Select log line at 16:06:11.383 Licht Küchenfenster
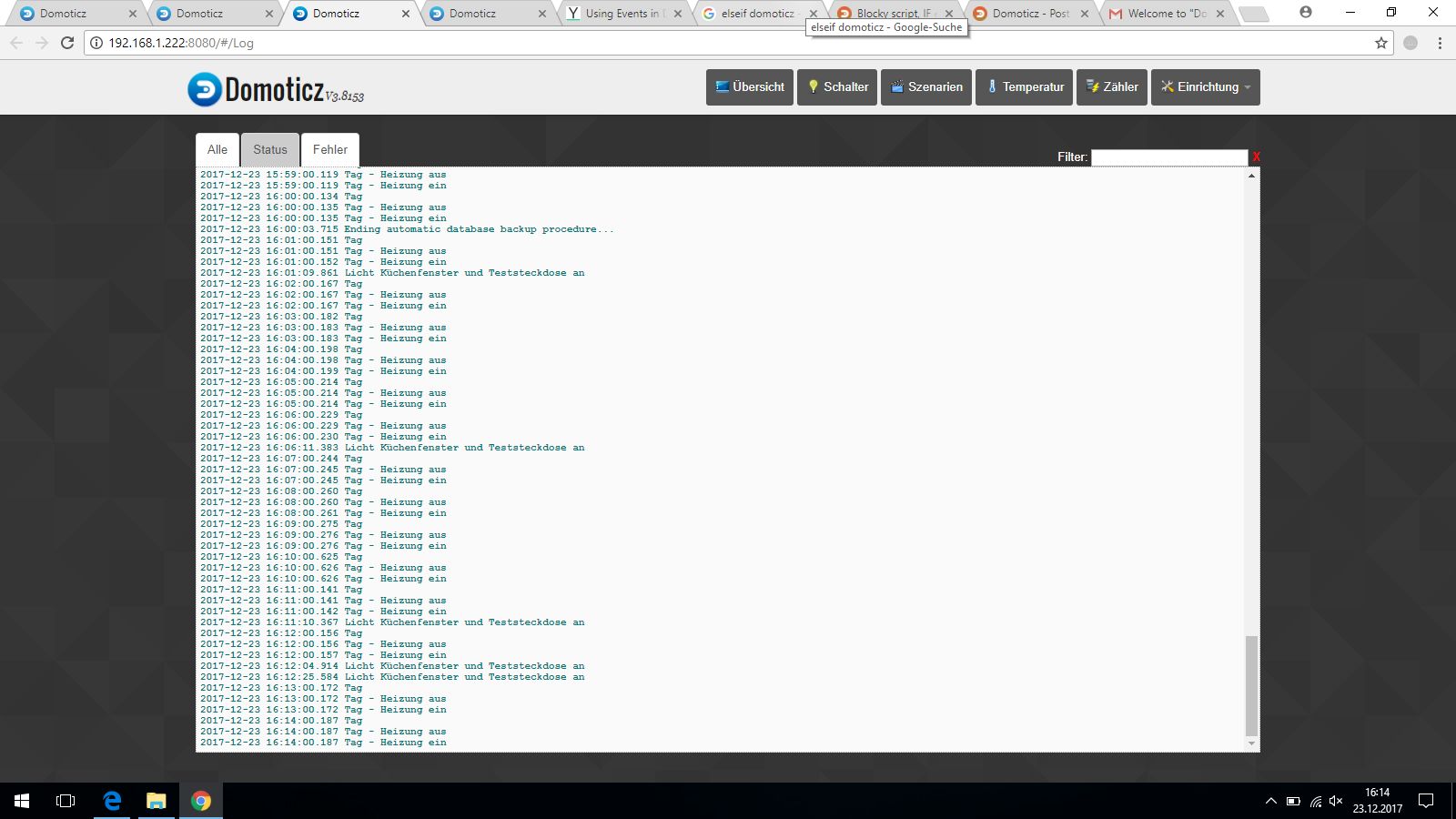 tap(392, 448)
